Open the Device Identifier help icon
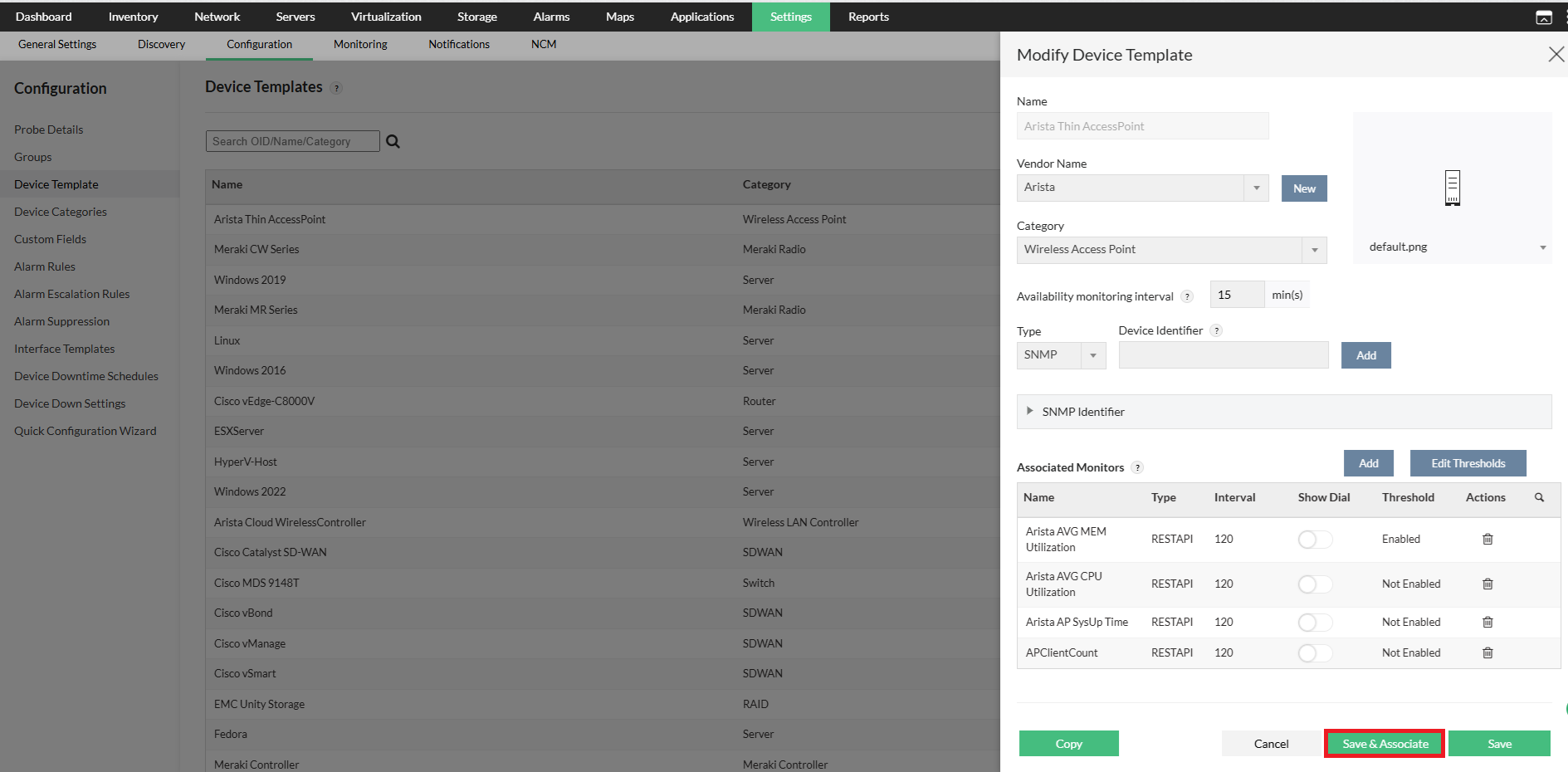 (x=1216, y=330)
